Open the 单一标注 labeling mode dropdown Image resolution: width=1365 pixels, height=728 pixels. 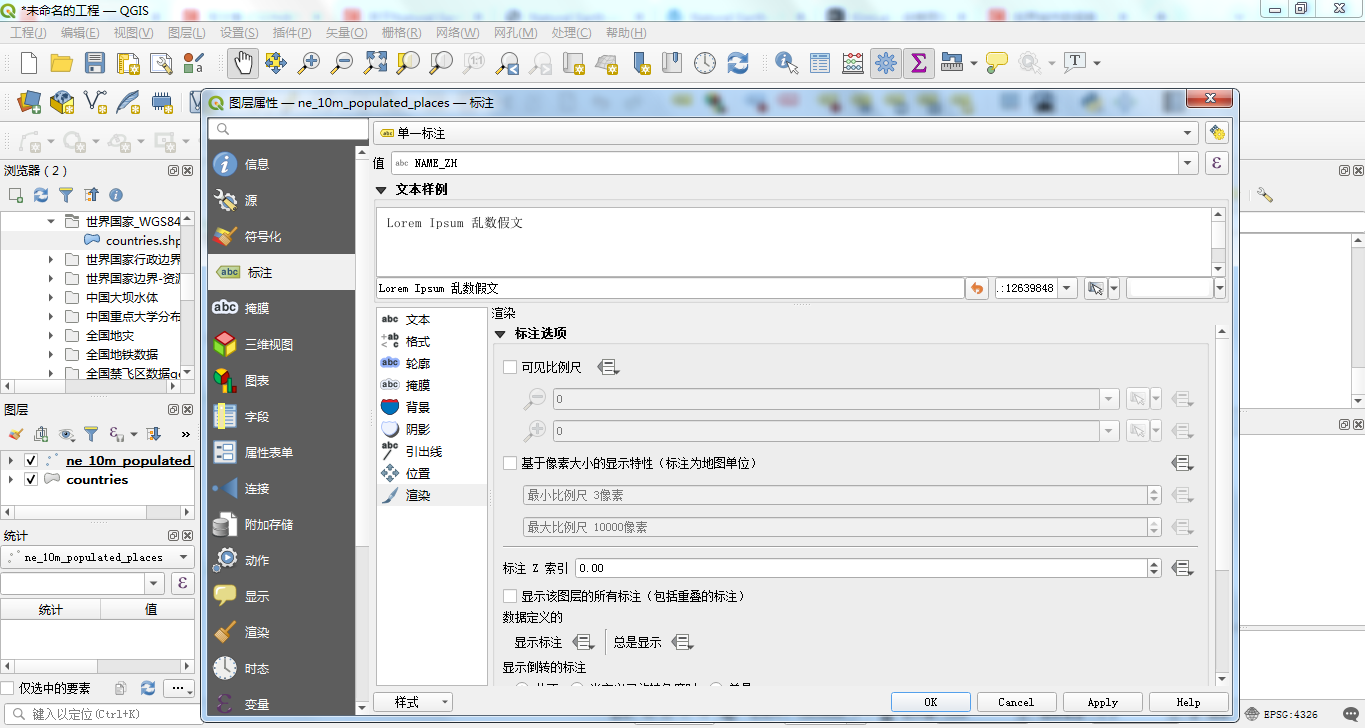click(785, 133)
